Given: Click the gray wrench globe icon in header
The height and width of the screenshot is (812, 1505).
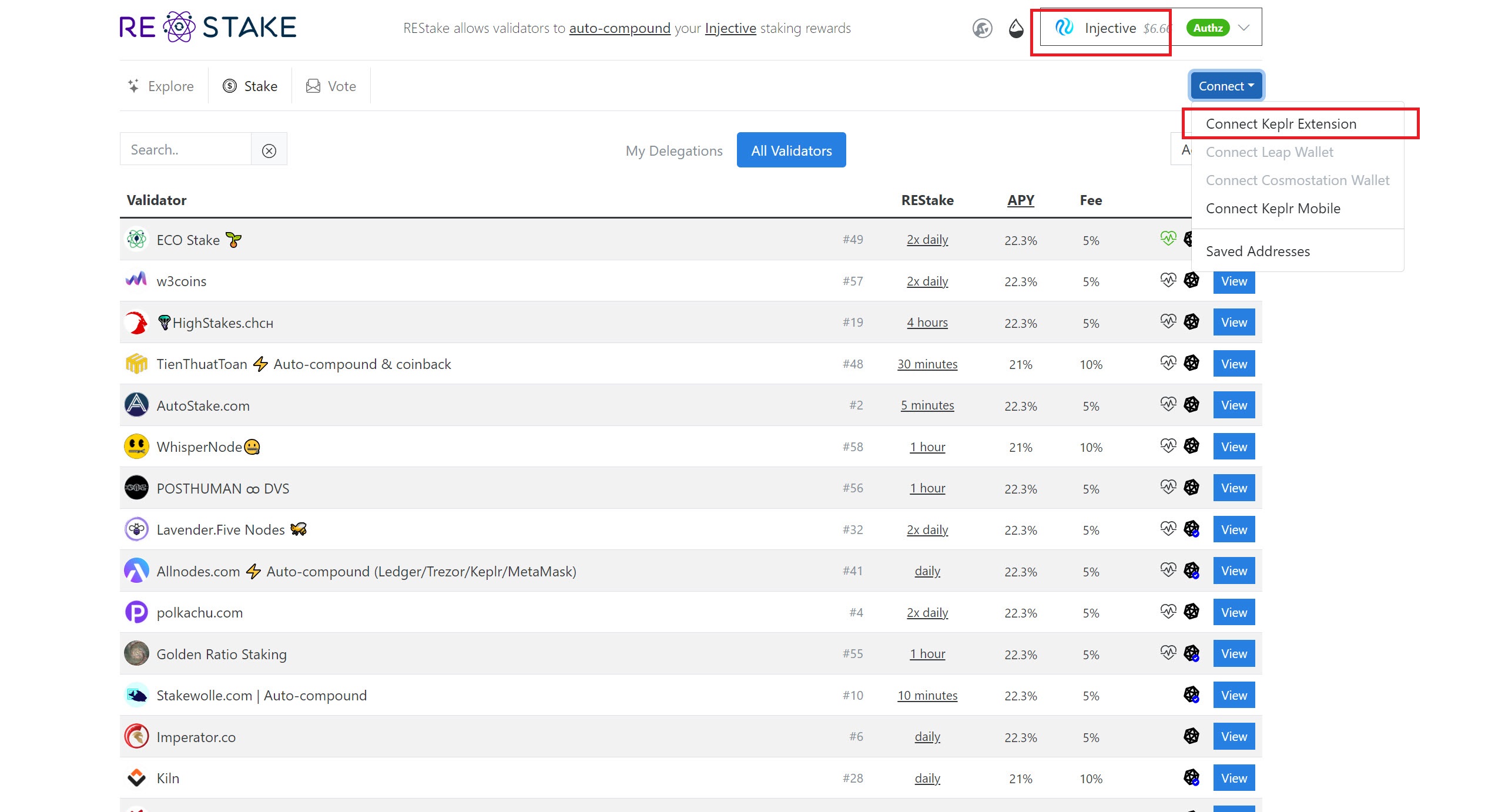Looking at the screenshot, I should pyautogui.click(x=982, y=28).
